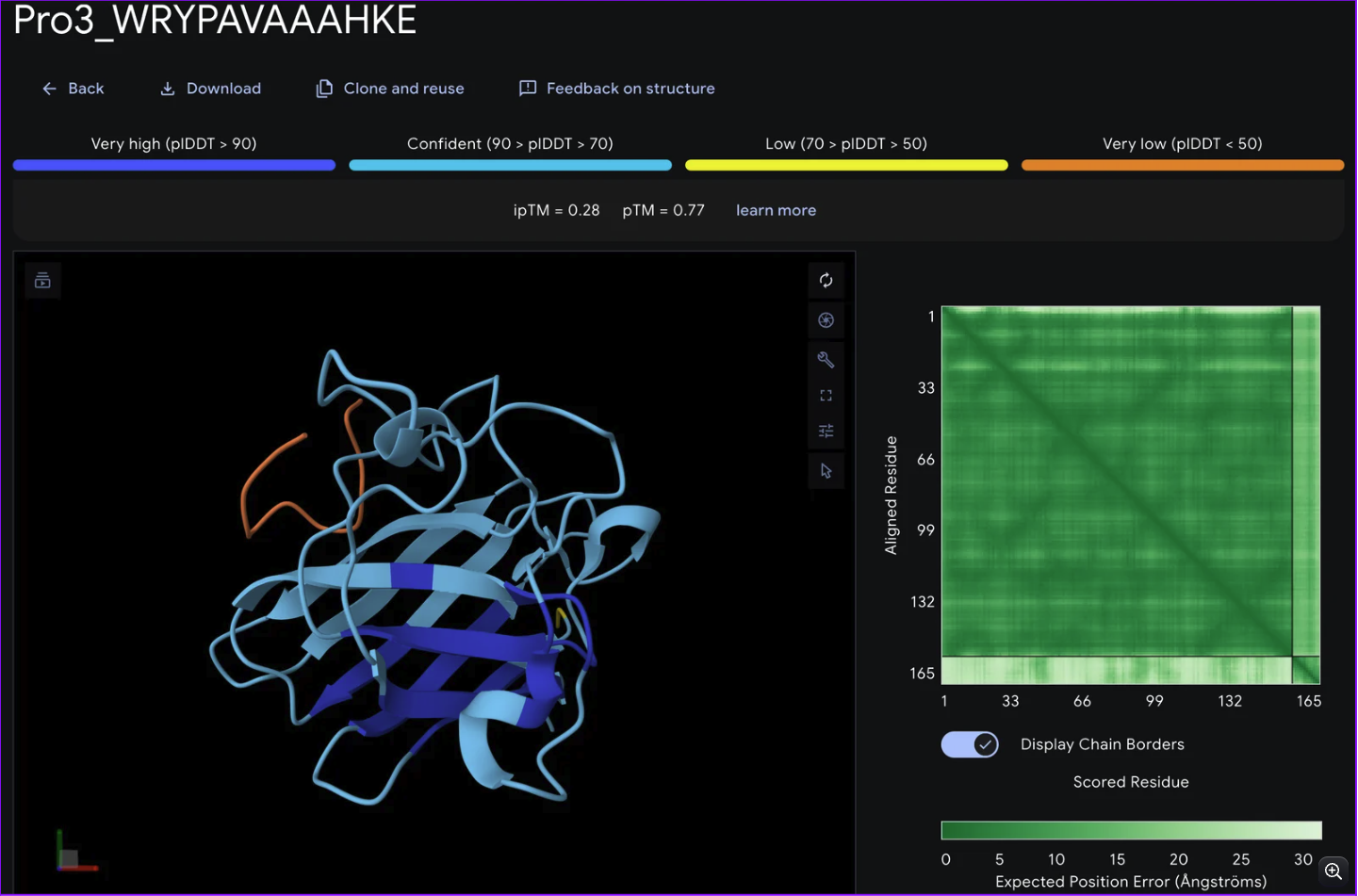Toggle Display Chain Borders switch
The width and height of the screenshot is (1358, 896).
[x=970, y=744]
